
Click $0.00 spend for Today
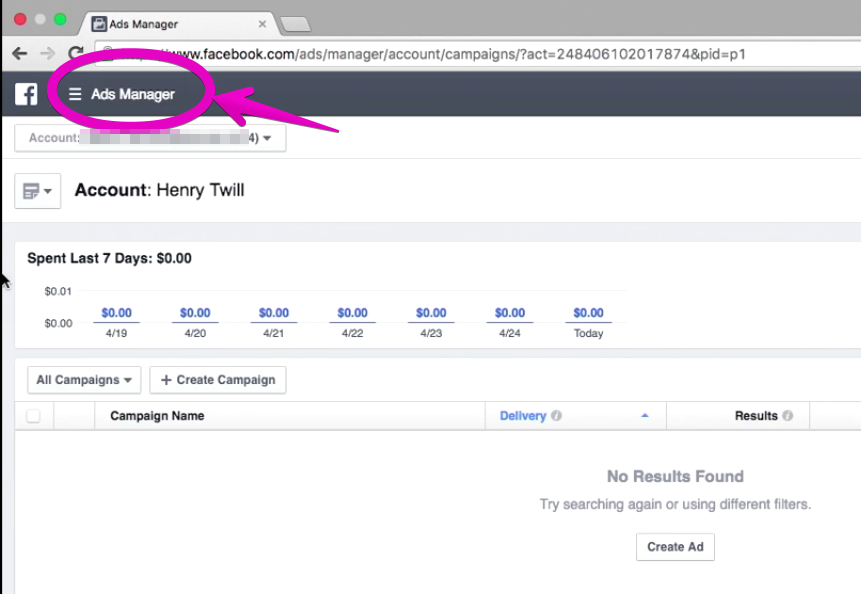(589, 313)
